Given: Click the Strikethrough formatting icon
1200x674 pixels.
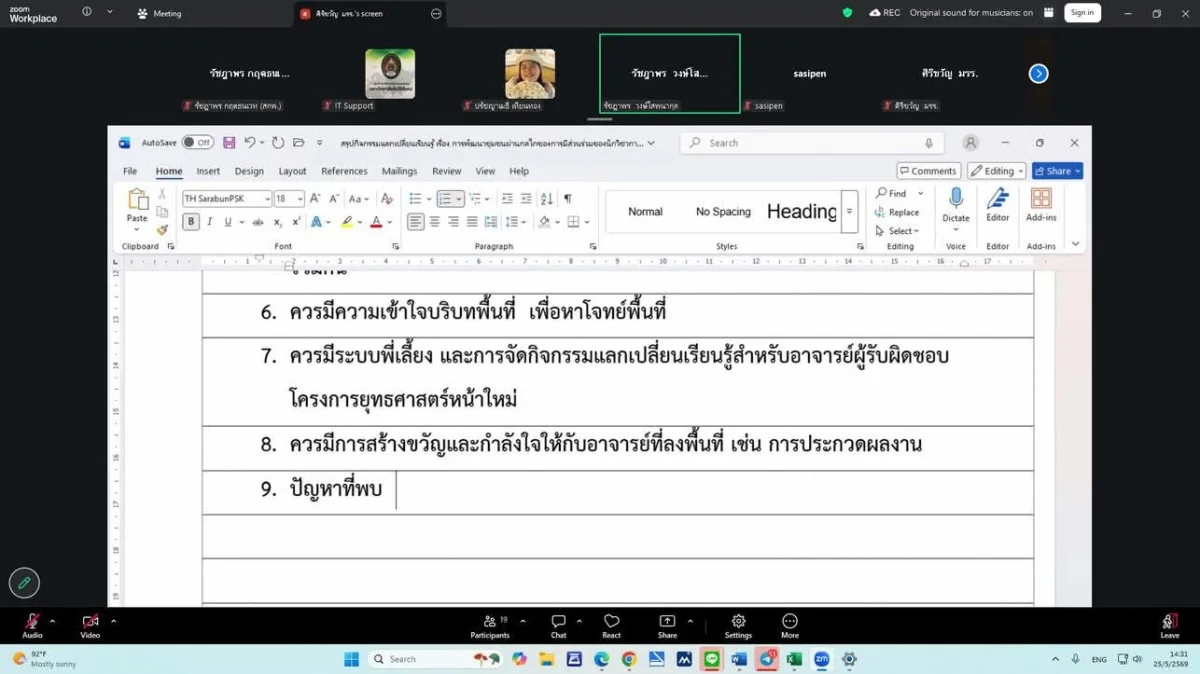Looking at the screenshot, I should (x=258, y=222).
